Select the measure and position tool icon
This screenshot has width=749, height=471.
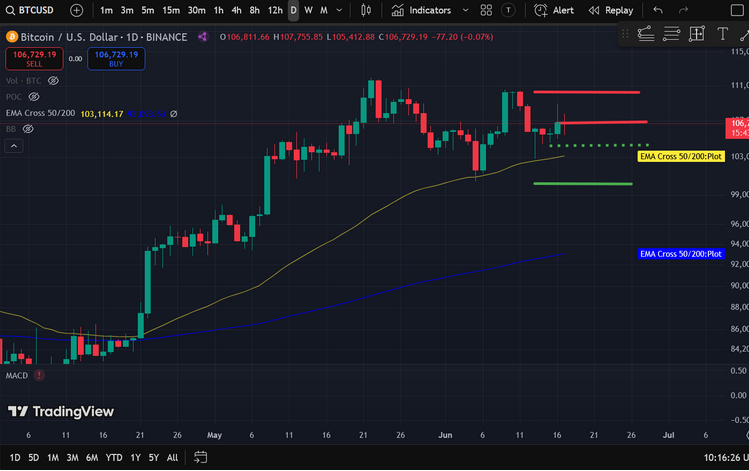[x=696, y=33]
